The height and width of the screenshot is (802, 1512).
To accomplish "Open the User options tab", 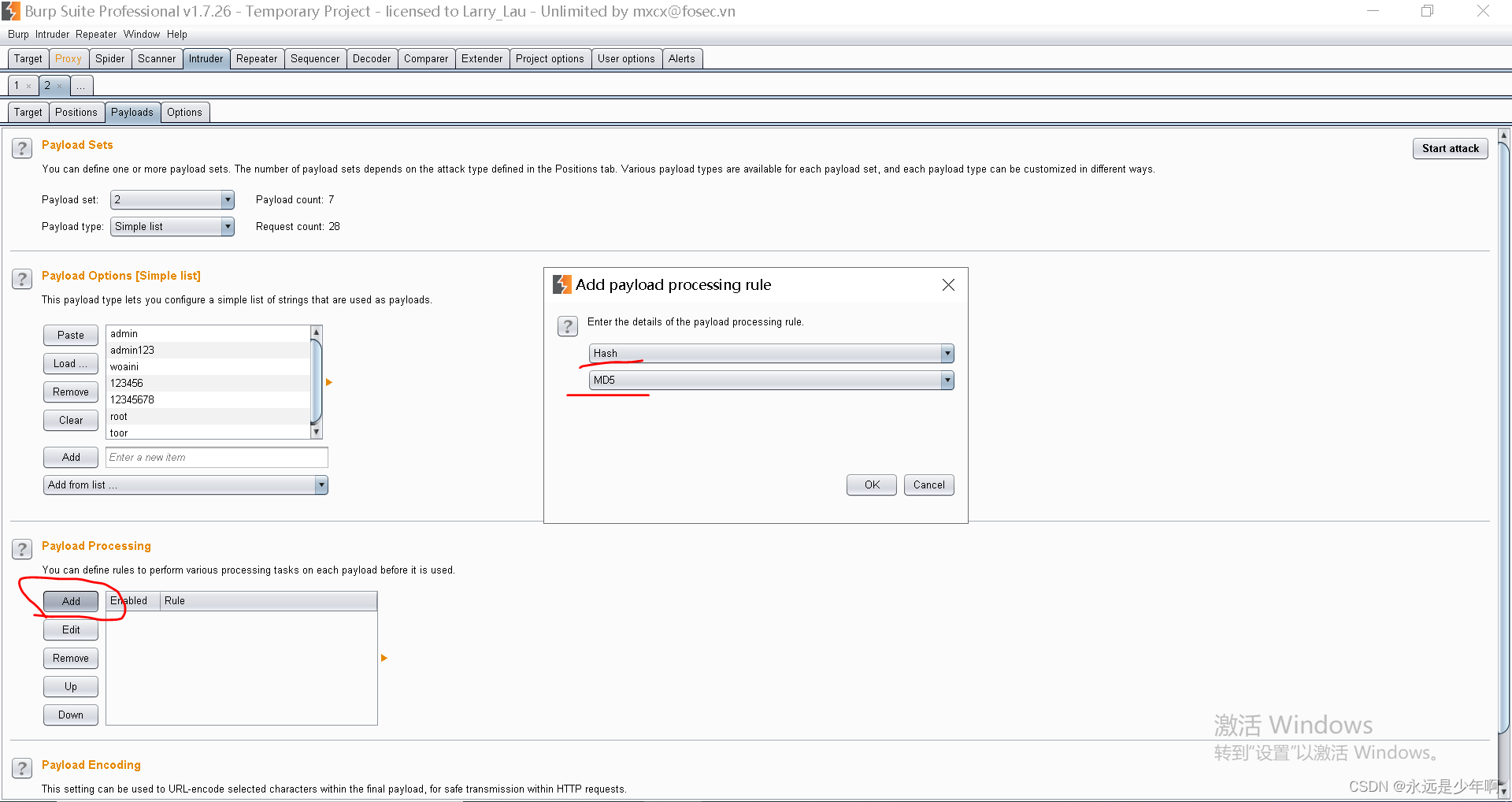I will 626,59.
